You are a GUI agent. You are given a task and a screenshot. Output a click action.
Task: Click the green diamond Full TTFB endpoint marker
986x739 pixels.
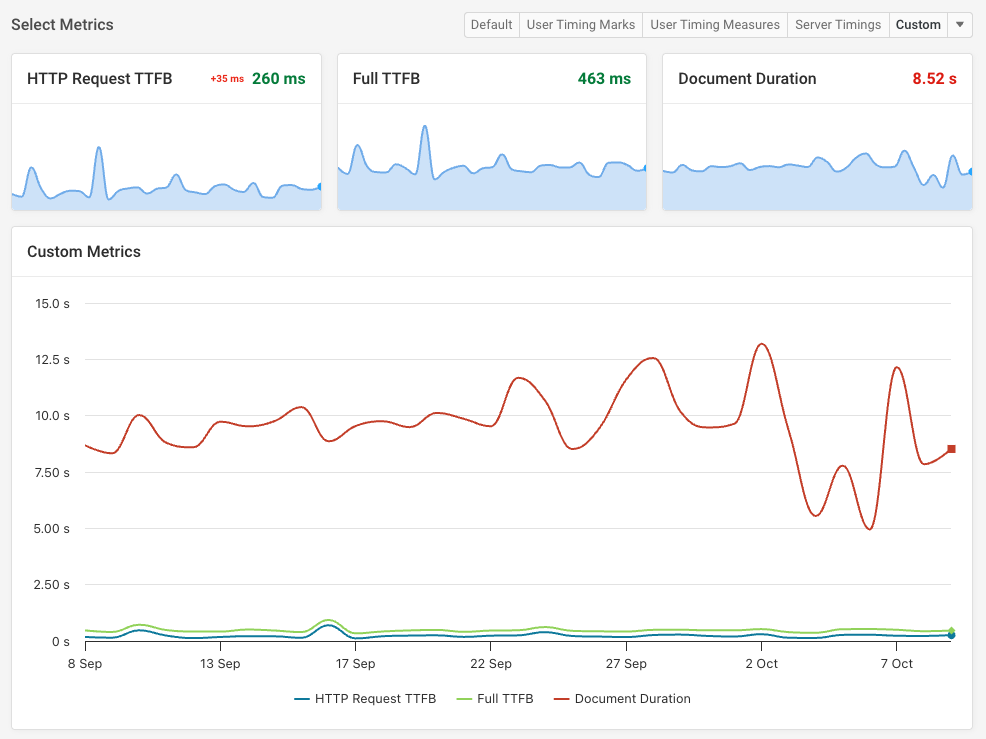951,630
